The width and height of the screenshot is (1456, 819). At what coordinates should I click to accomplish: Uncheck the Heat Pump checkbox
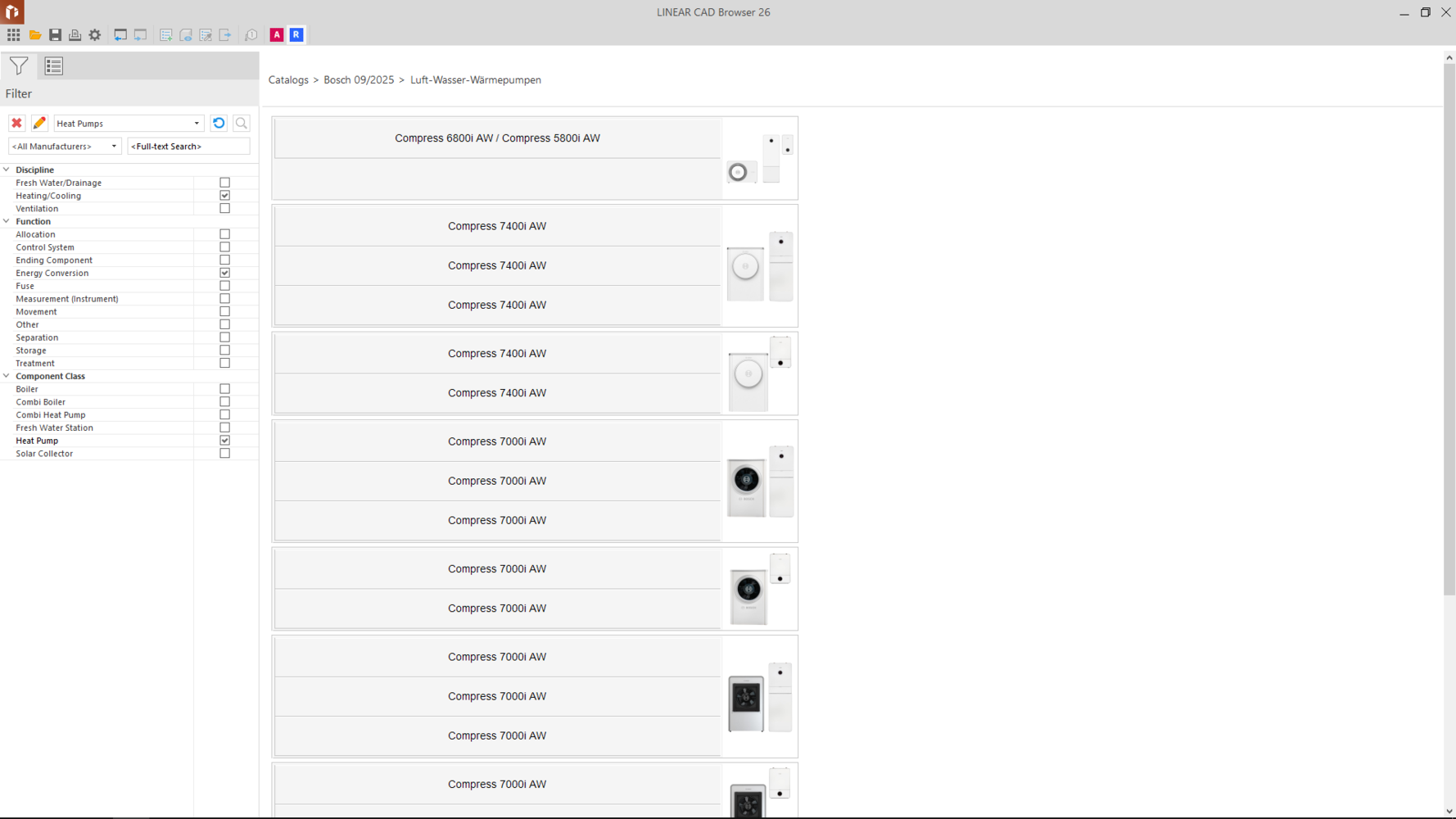pos(225,441)
